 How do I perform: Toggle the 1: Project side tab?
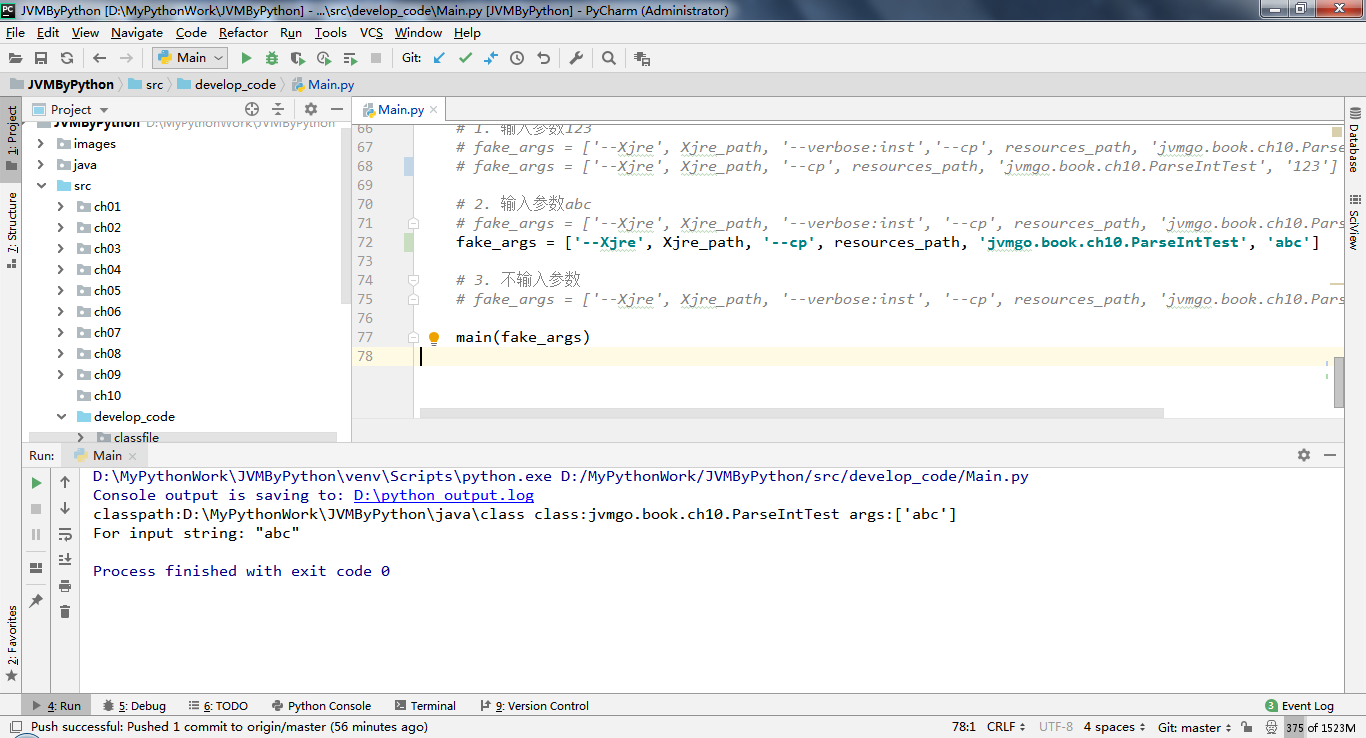[x=11, y=140]
